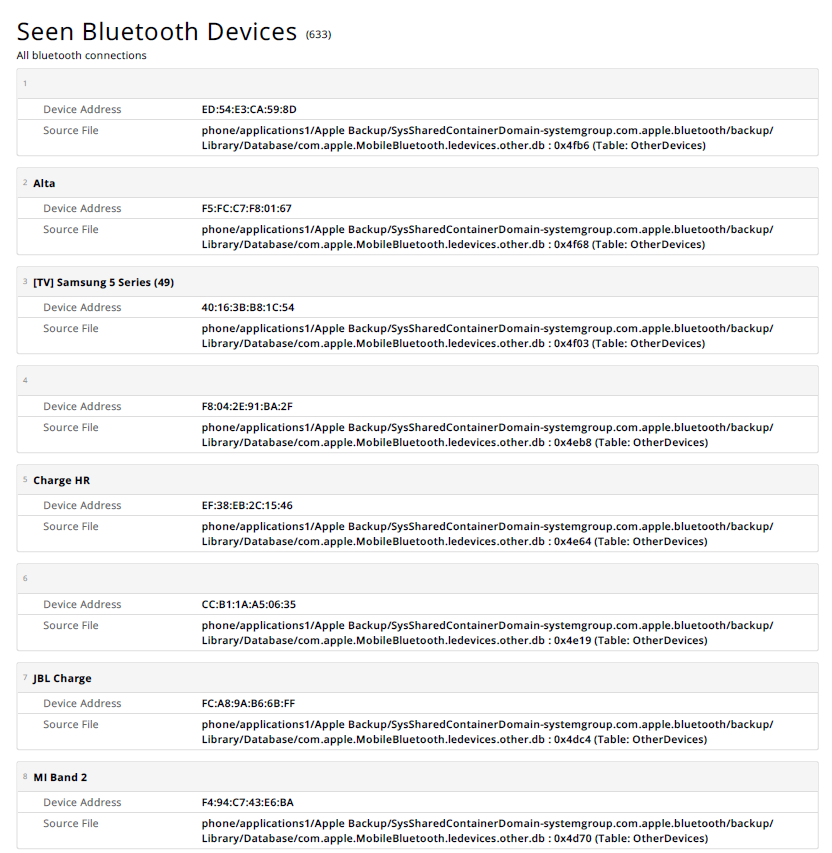
Task: Click device address ED:54:E3:CA:59:8D
Action: [249, 109]
